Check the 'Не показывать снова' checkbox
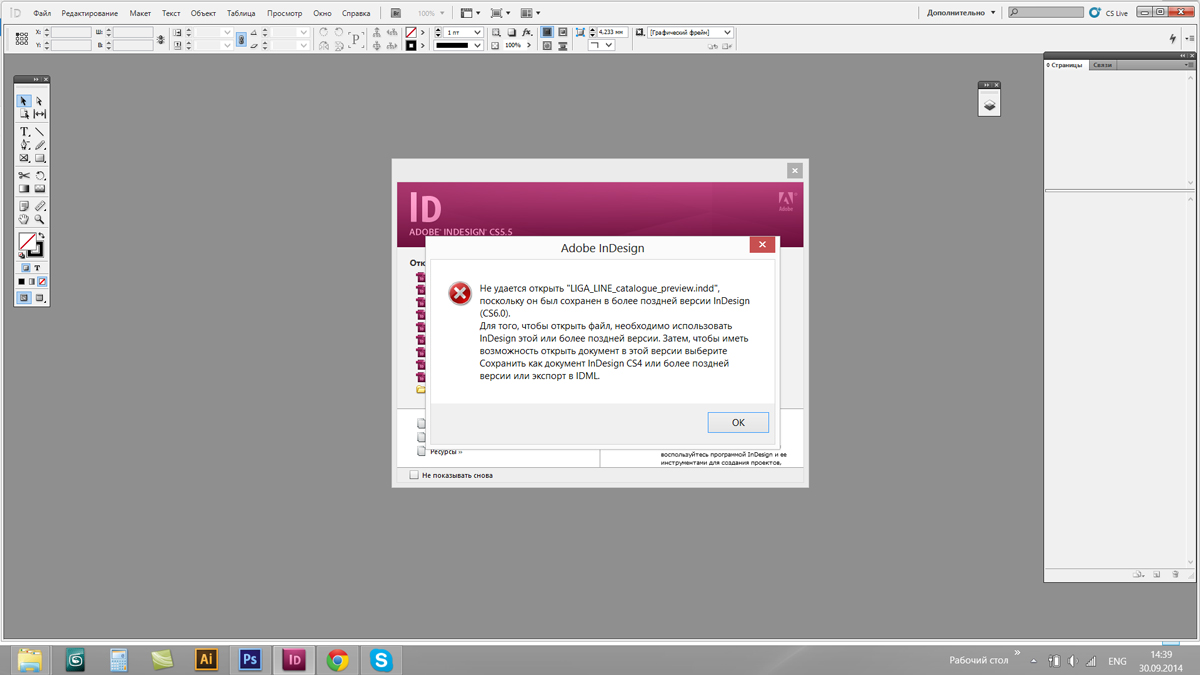 pyautogui.click(x=414, y=475)
